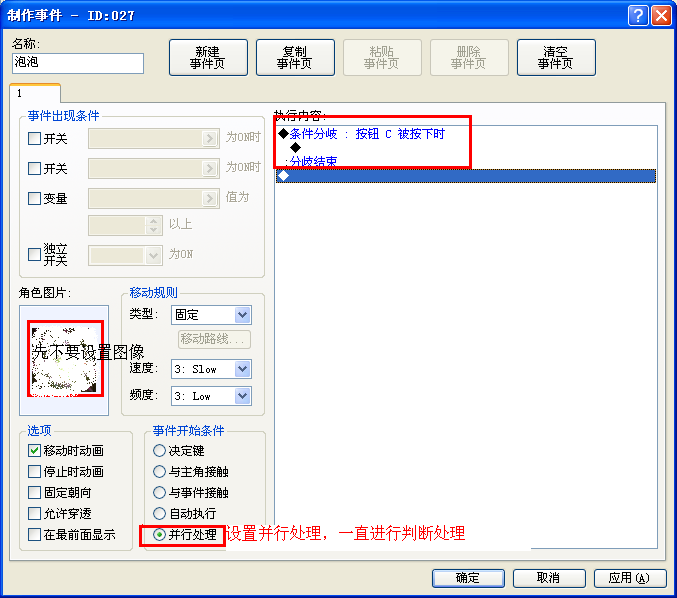Open first 开关 selector arrow
The image size is (677, 598).
tap(210, 139)
